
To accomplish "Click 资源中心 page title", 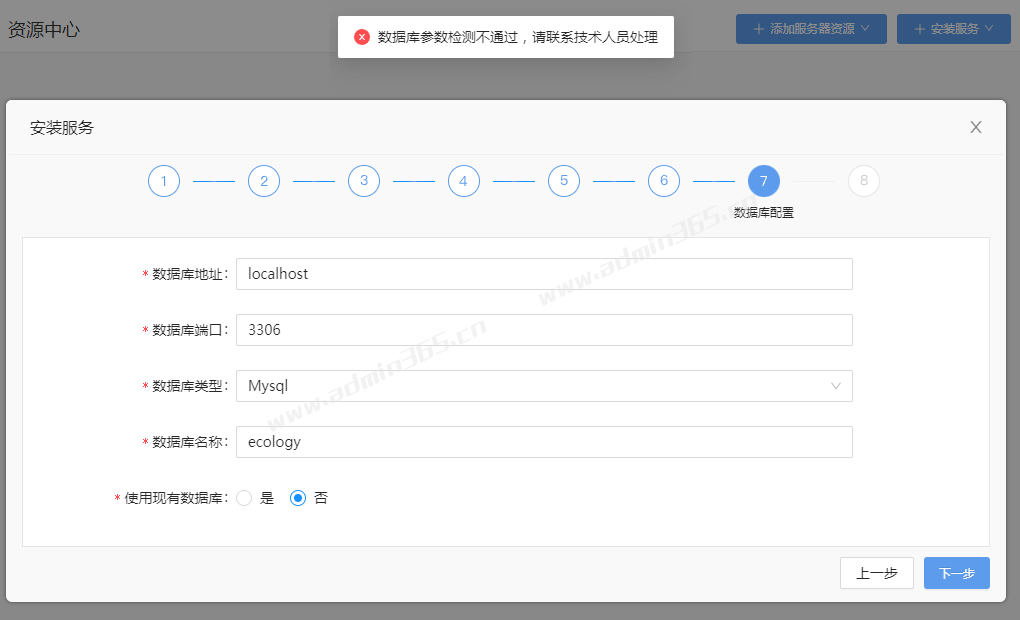I will click(44, 29).
